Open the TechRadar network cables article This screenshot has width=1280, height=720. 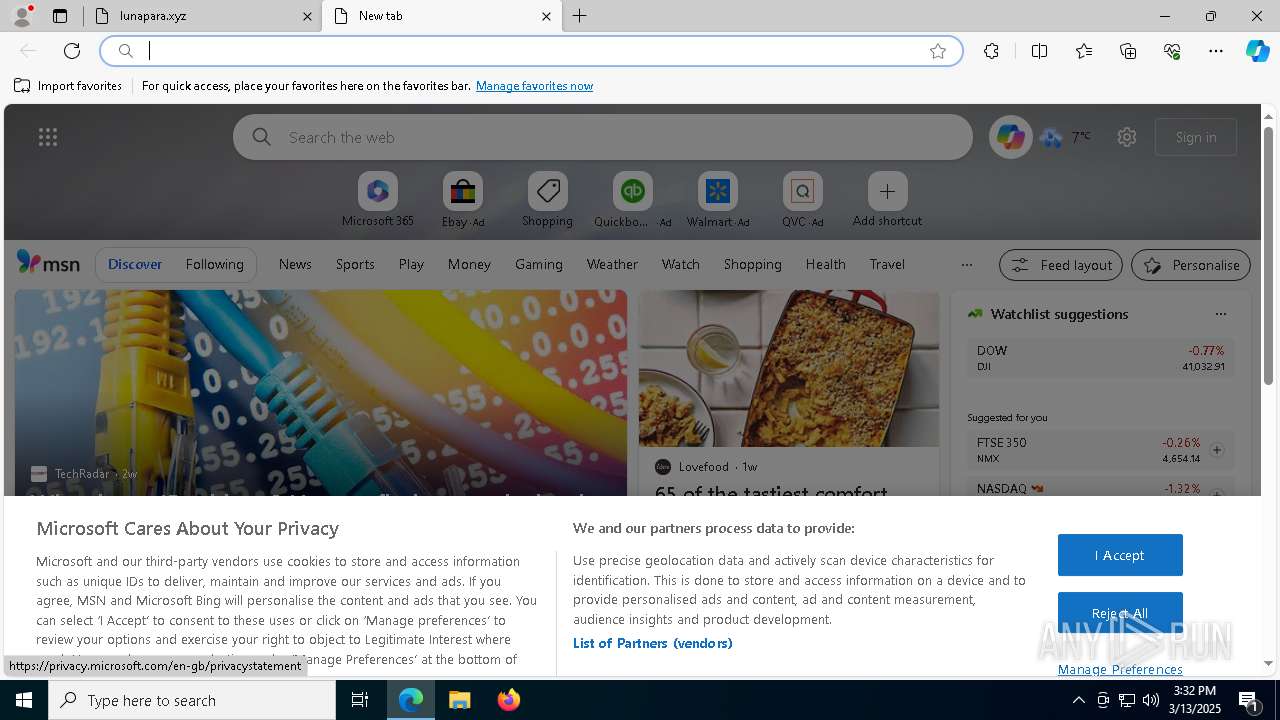pyautogui.click(x=320, y=392)
